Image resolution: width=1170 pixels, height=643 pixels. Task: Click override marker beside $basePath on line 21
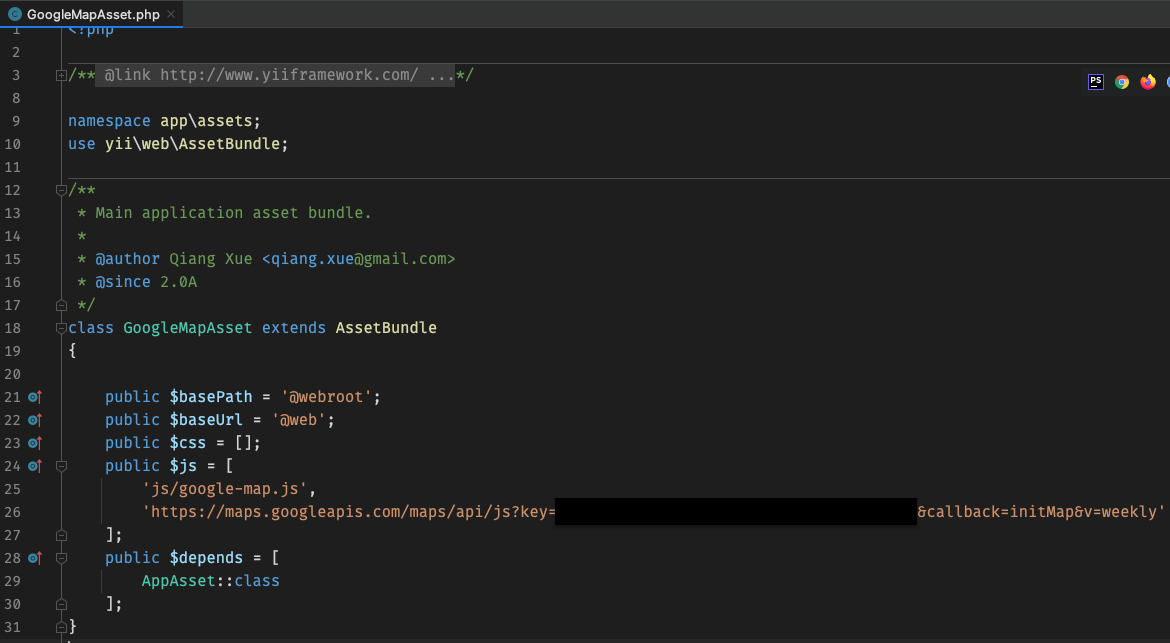tap(35, 397)
